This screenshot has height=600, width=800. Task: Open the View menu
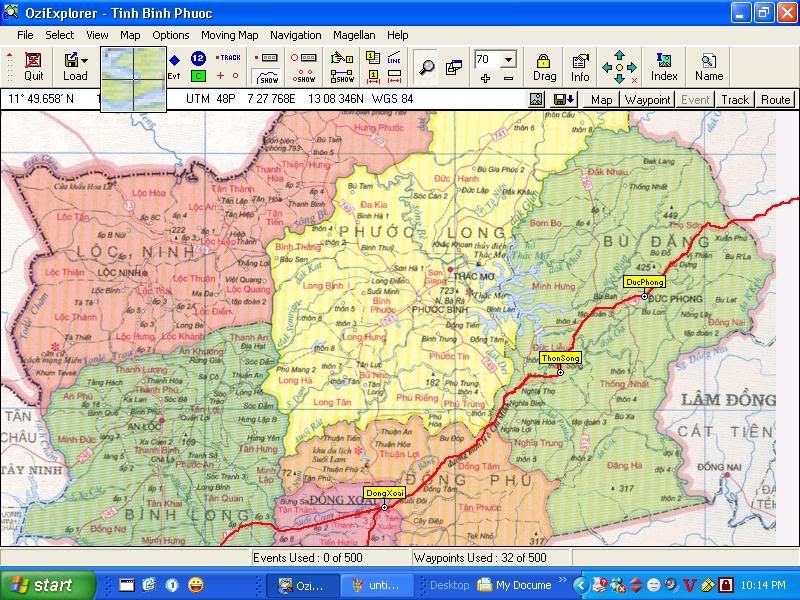[97, 35]
